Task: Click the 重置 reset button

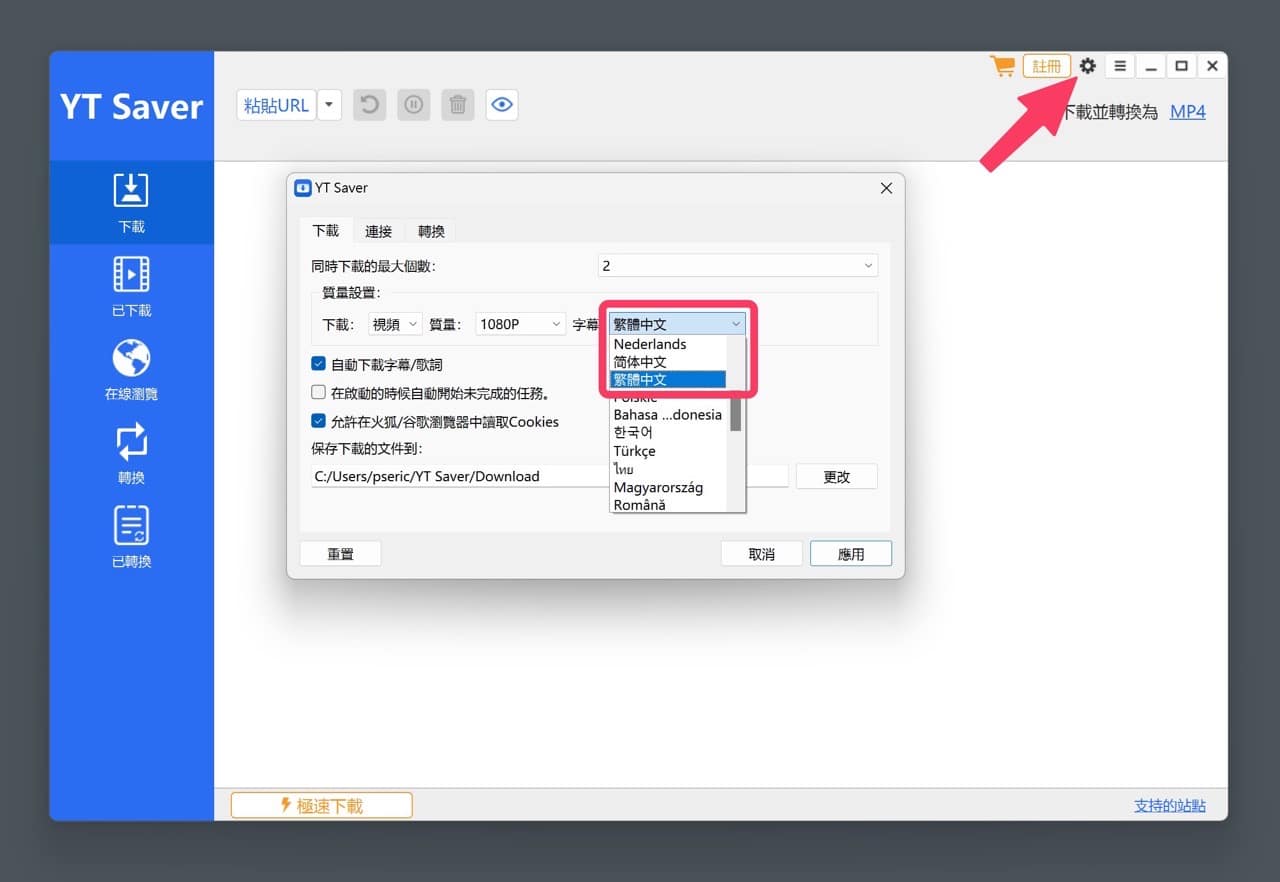Action: point(340,554)
